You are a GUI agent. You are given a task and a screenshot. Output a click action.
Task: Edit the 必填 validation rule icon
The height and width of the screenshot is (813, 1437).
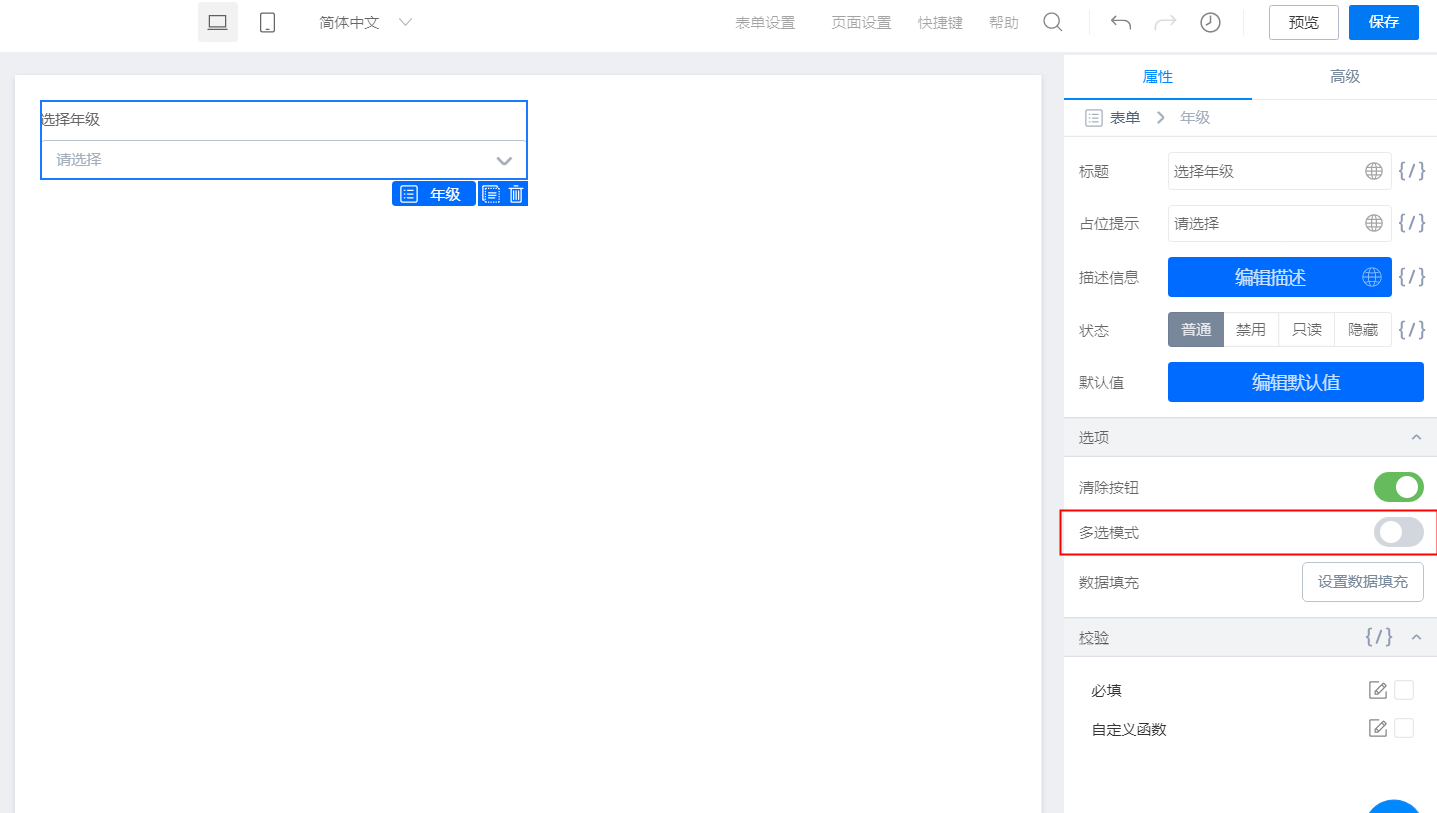tap(1378, 690)
